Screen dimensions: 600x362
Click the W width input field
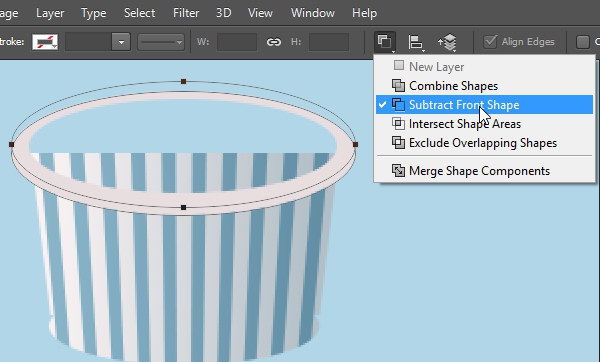coord(237,42)
